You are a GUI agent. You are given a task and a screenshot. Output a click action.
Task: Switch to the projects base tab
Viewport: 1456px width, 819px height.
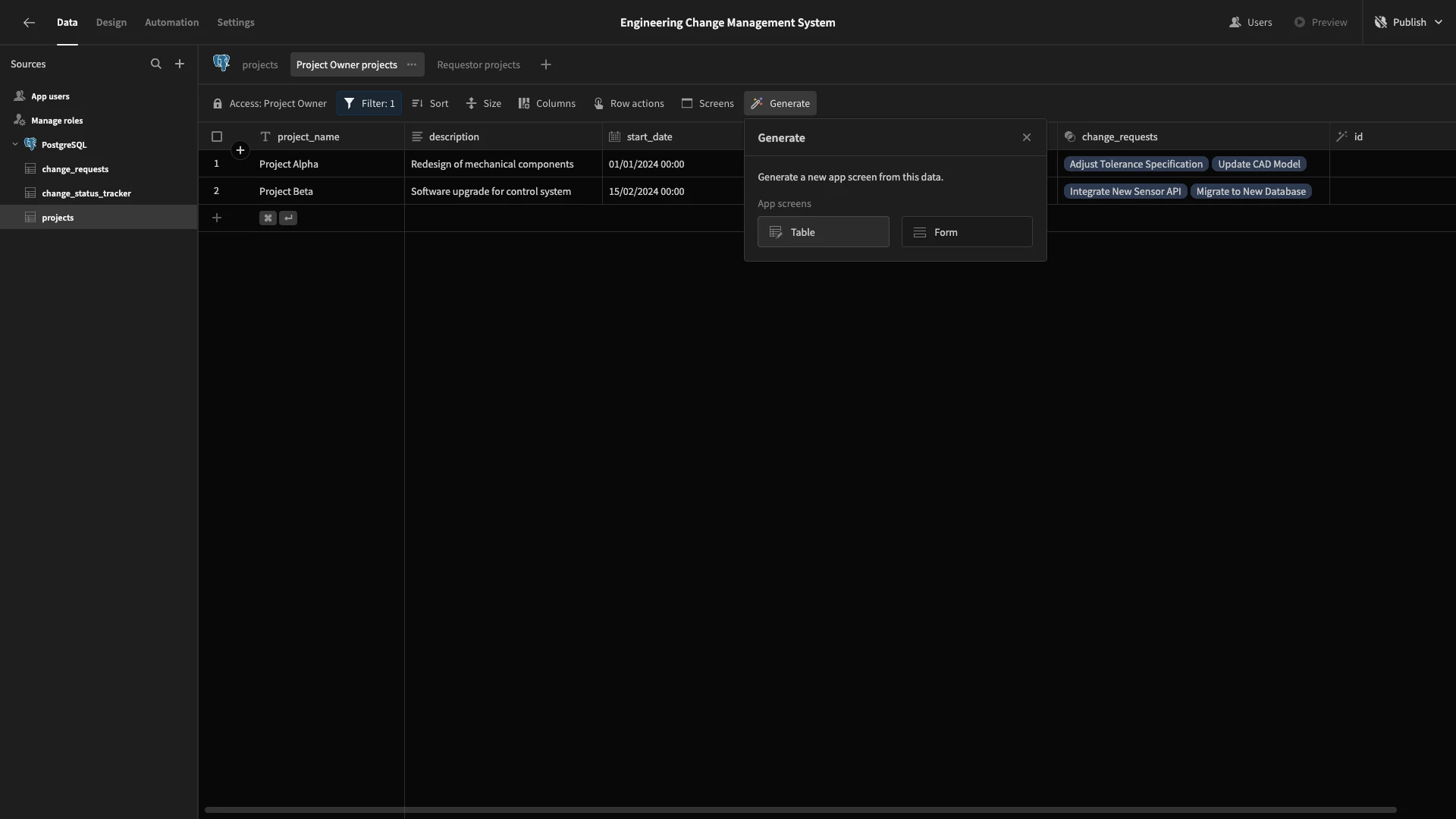click(260, 65)
